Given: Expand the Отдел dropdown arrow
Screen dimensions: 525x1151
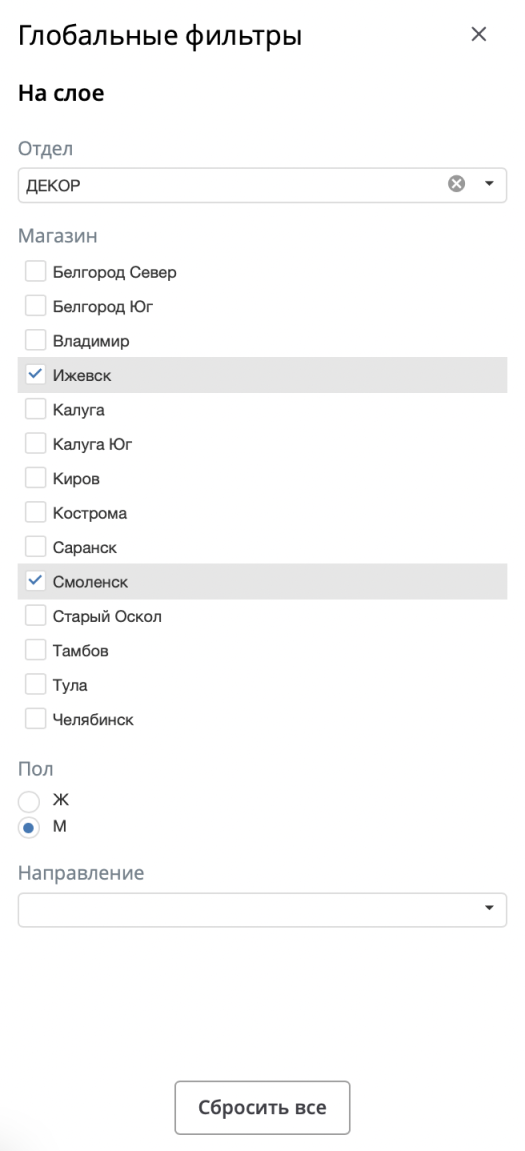Looking at the screenshot, I should pyautogui.click(x=490, y=184).
